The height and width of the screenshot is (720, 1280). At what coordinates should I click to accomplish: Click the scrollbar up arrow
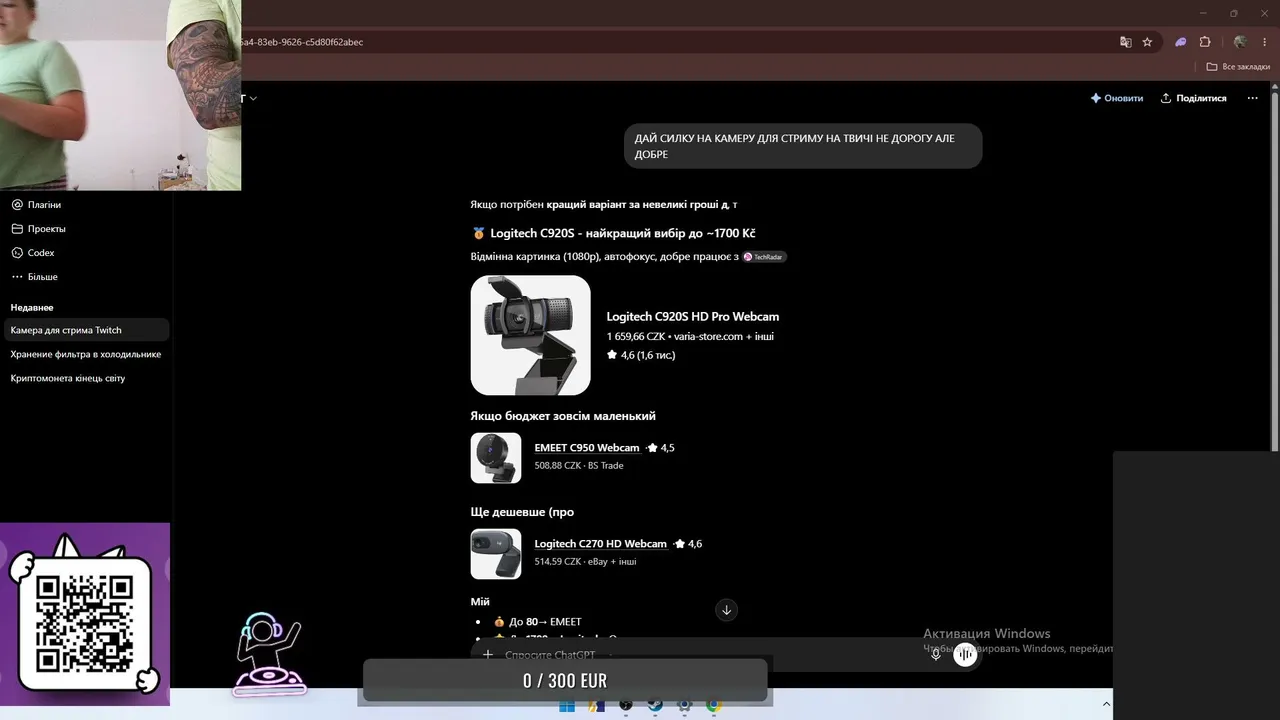pos(1274,87)
